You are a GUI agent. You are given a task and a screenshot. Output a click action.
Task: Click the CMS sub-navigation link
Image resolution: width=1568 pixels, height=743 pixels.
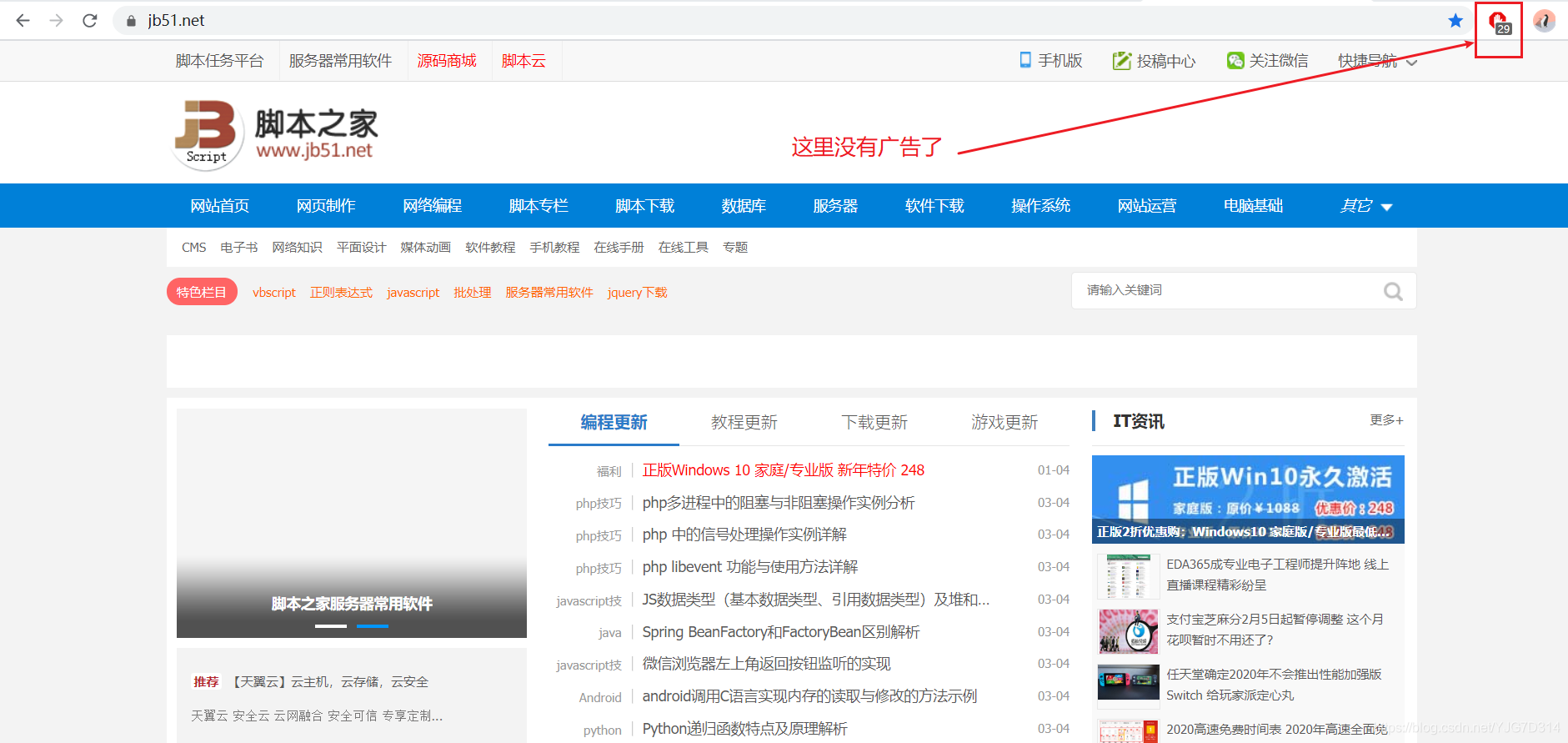[194, 248]
